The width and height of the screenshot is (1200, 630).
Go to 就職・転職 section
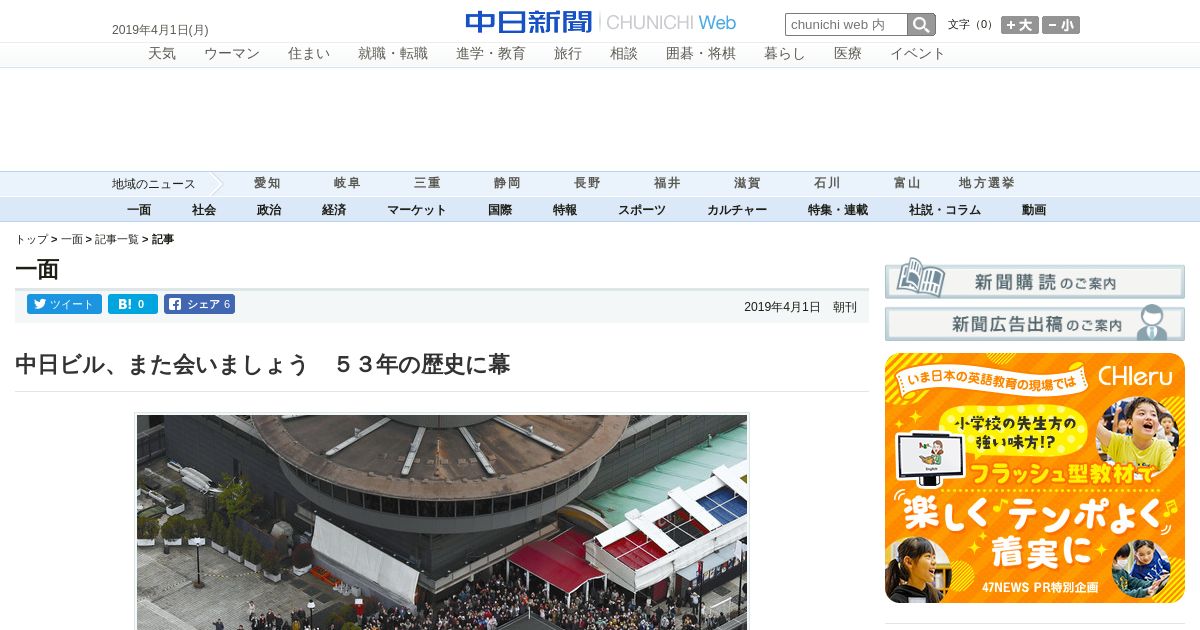point(393,54)
